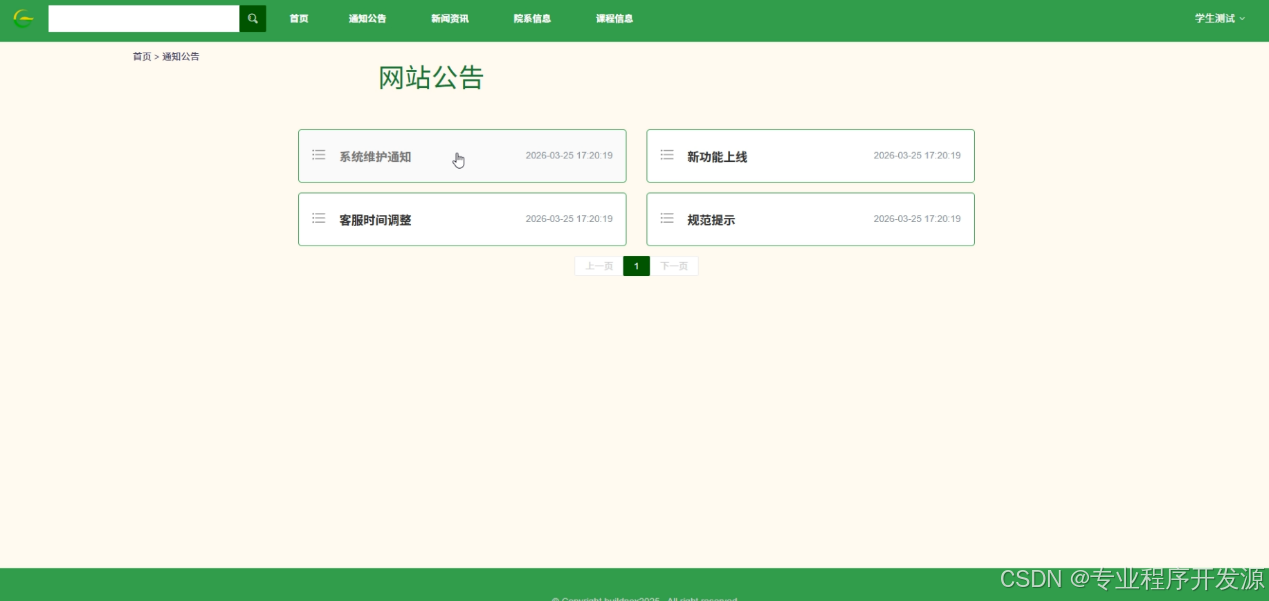Click the 首页 breadcrumb link
Image resolution: width=1269 pixels, height=601 pixels.
[x=142, y=56]
